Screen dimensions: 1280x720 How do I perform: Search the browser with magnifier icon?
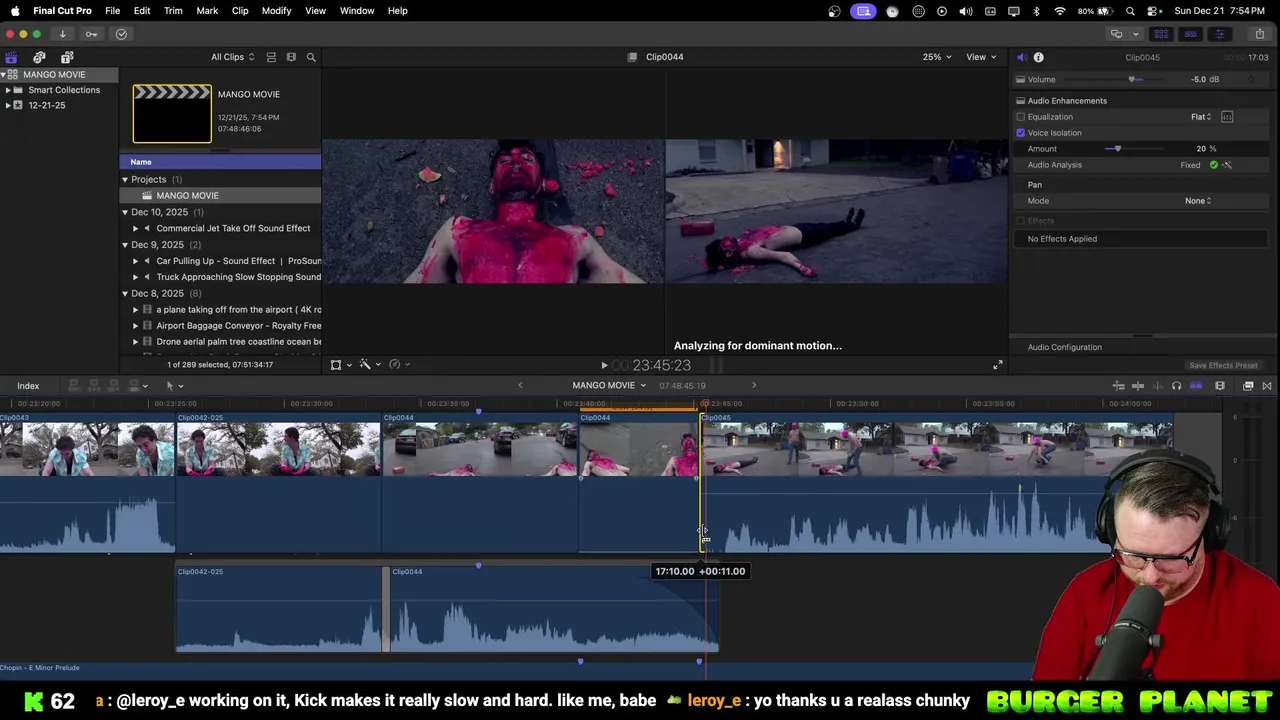311,57
